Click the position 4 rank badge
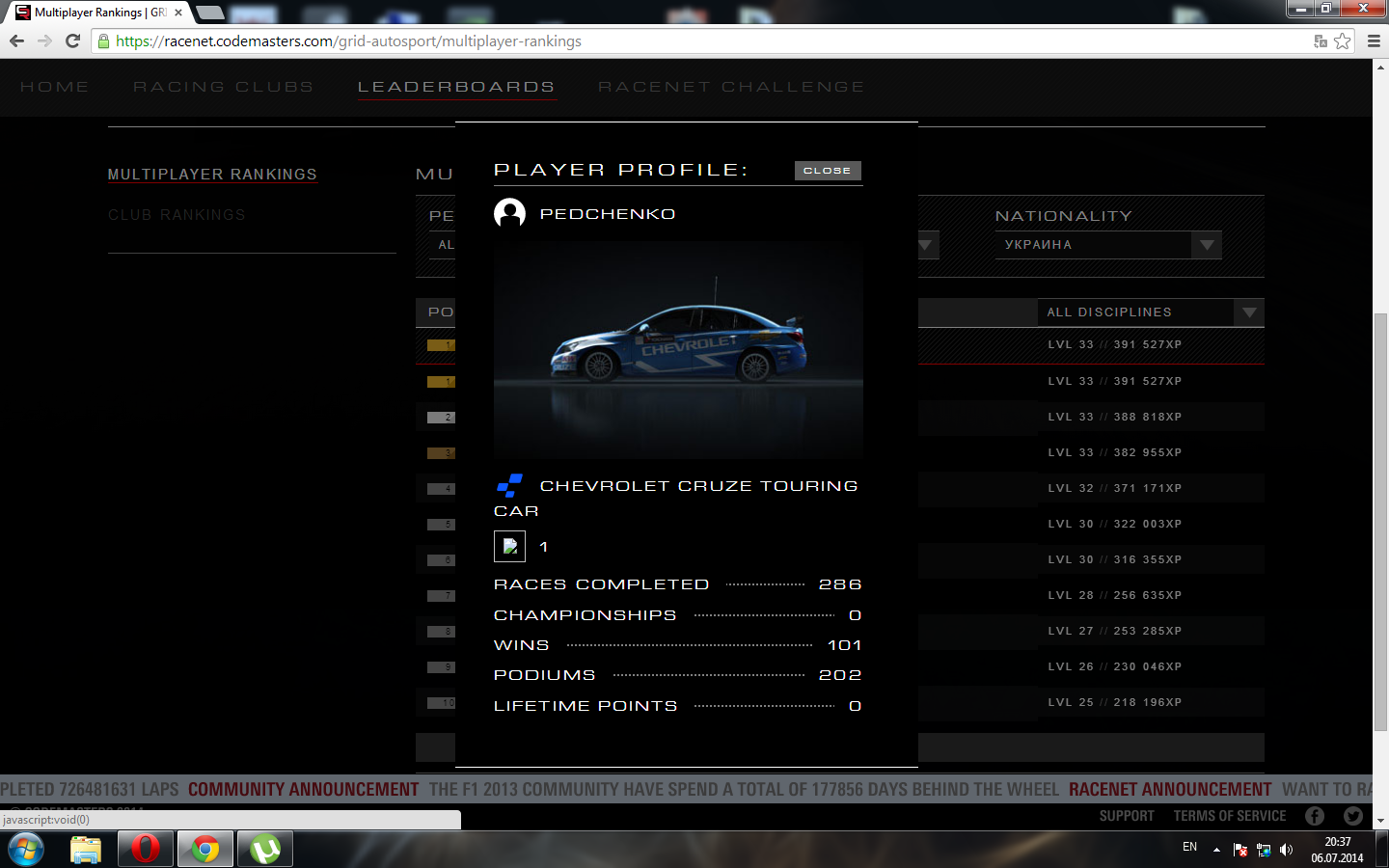The width and height of the screenshot is (1389, 868). 441,489
